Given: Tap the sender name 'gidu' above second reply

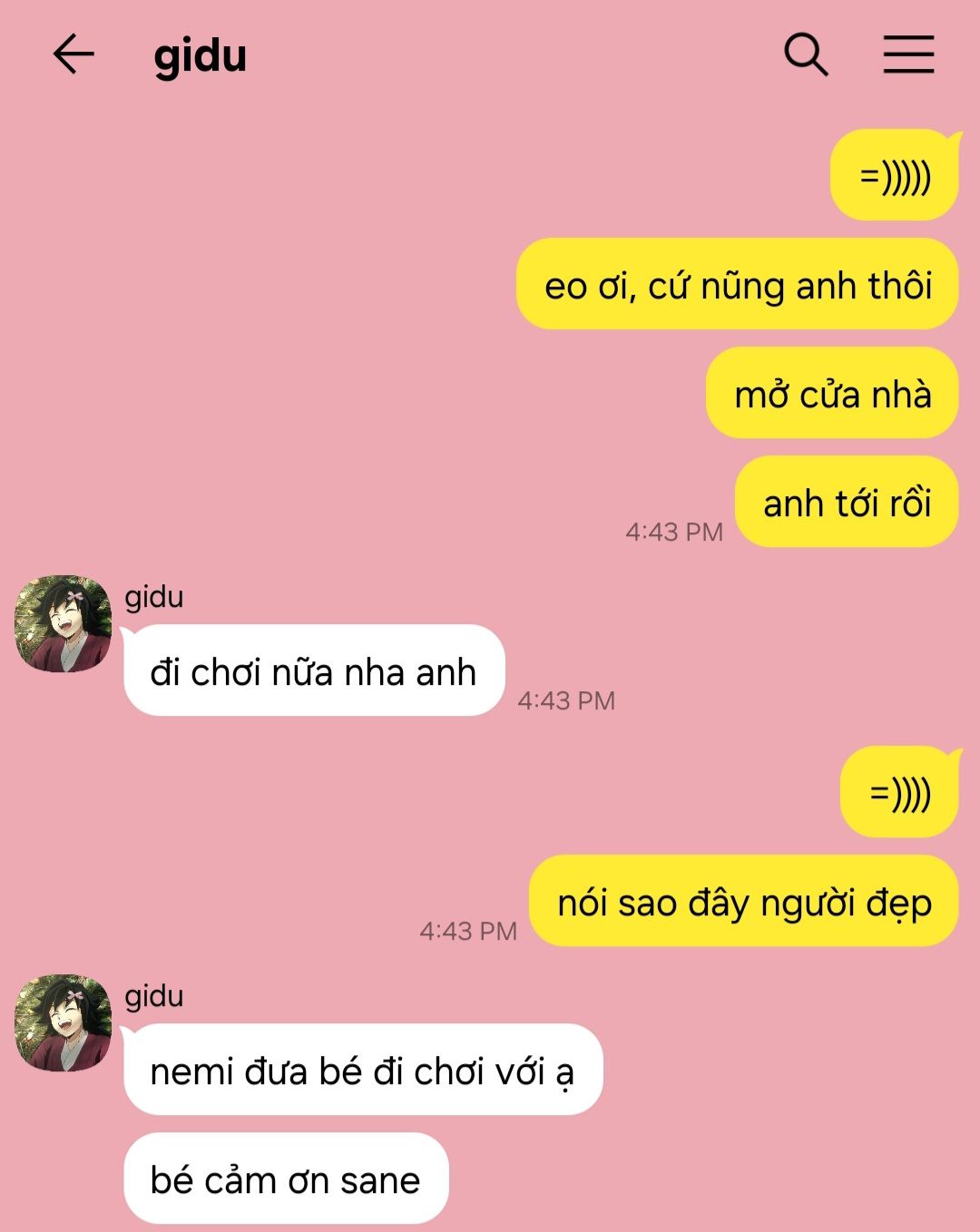Looking at the screenshot, I should (154, 996).
